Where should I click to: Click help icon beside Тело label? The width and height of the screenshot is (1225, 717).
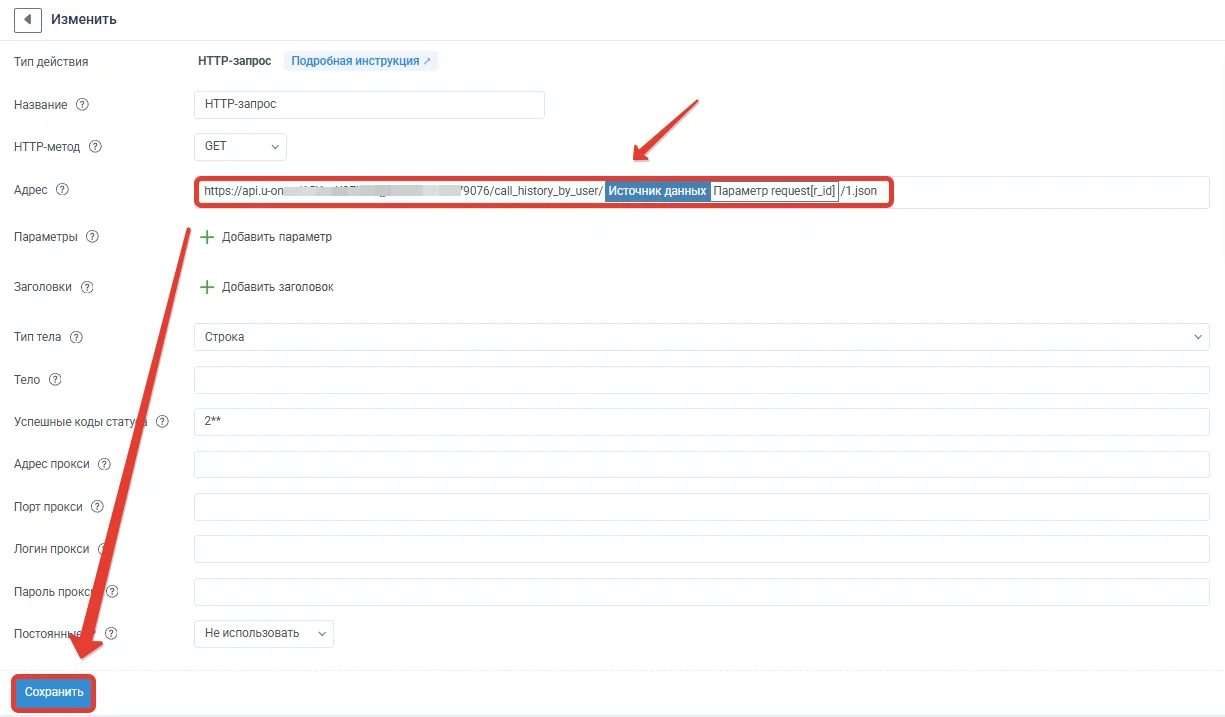[x=55, y=380]
